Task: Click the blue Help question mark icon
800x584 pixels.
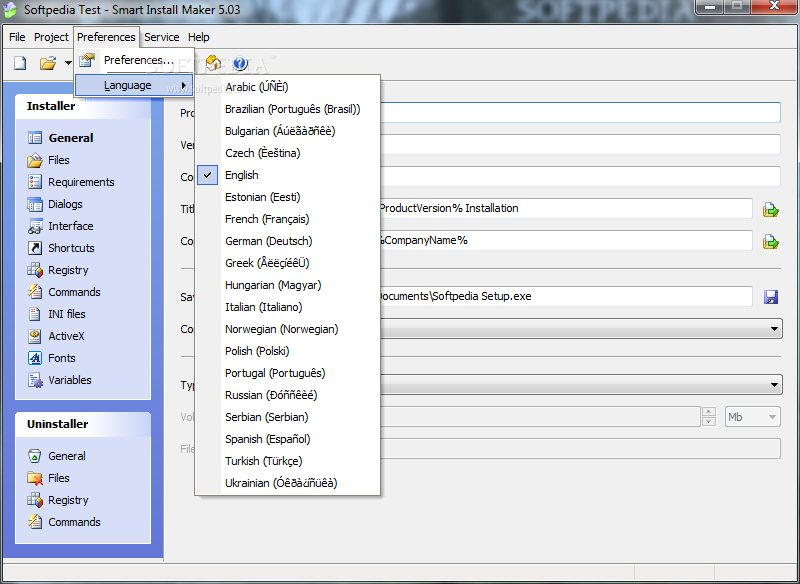Action: point(240,63)
